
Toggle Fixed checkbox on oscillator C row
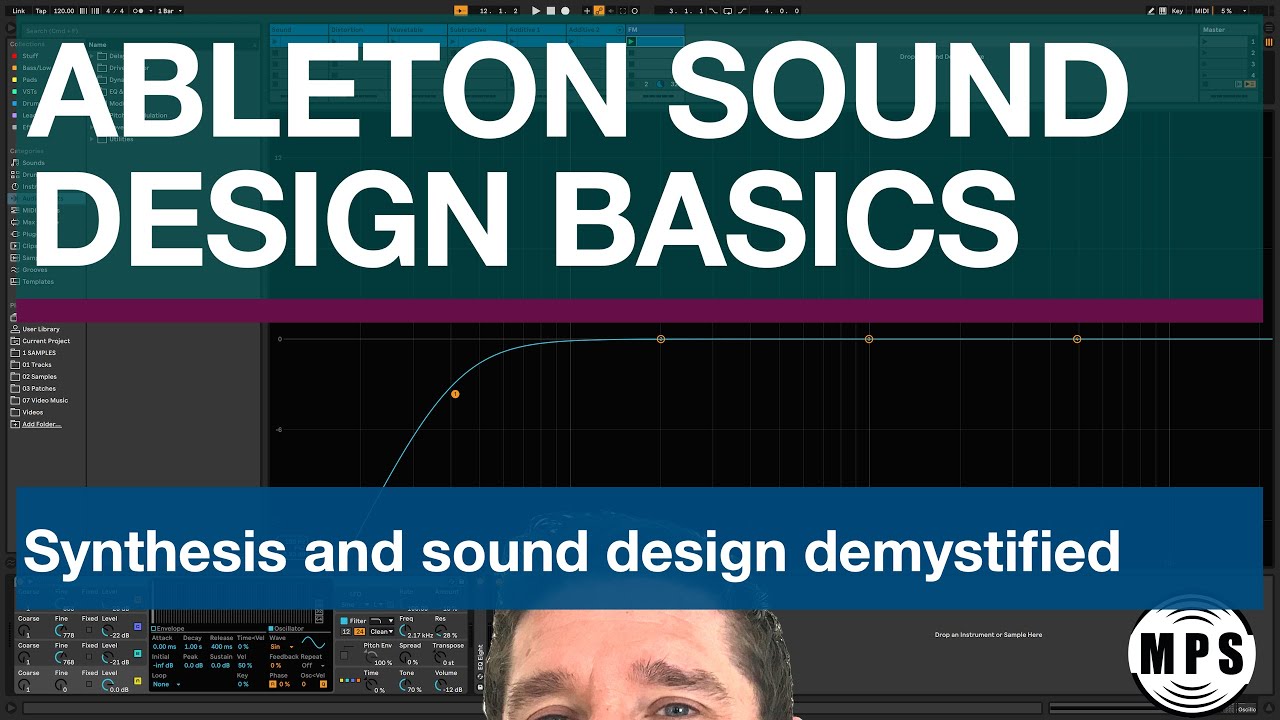click(x=89, y=630)
